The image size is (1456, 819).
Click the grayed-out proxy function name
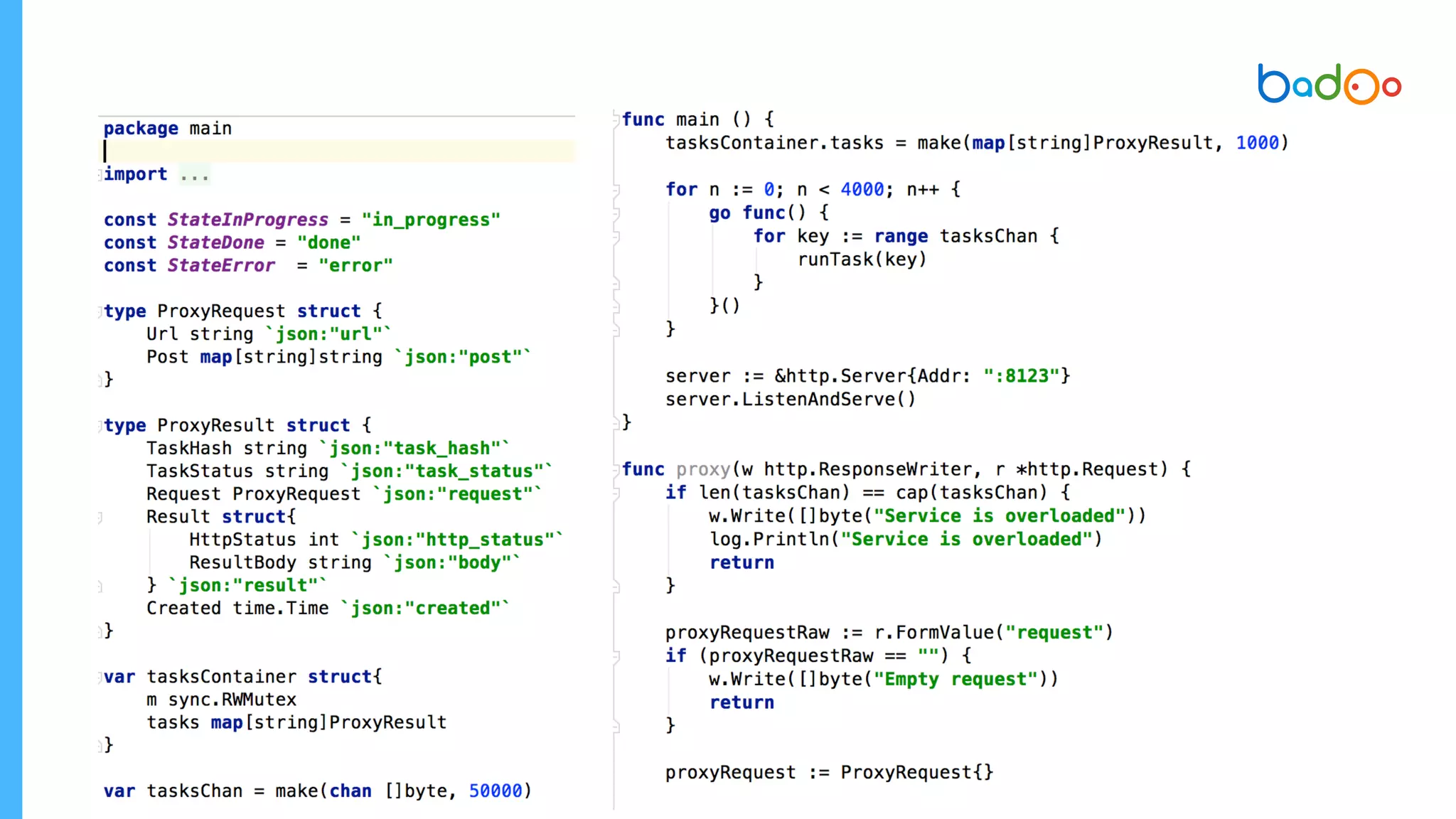pyautogui.click(x=702, y=469)
